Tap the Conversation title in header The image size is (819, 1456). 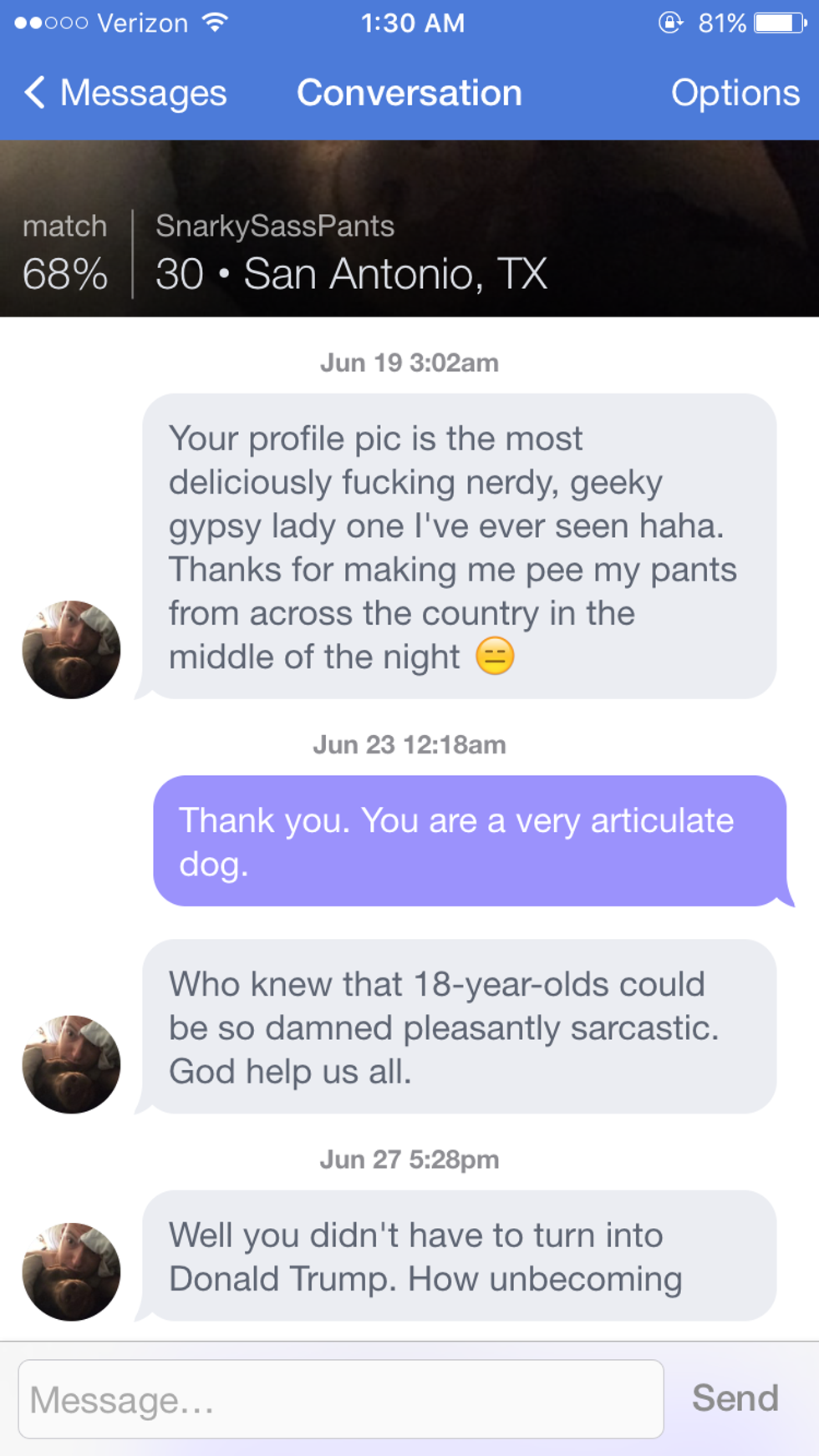(409, 93)
